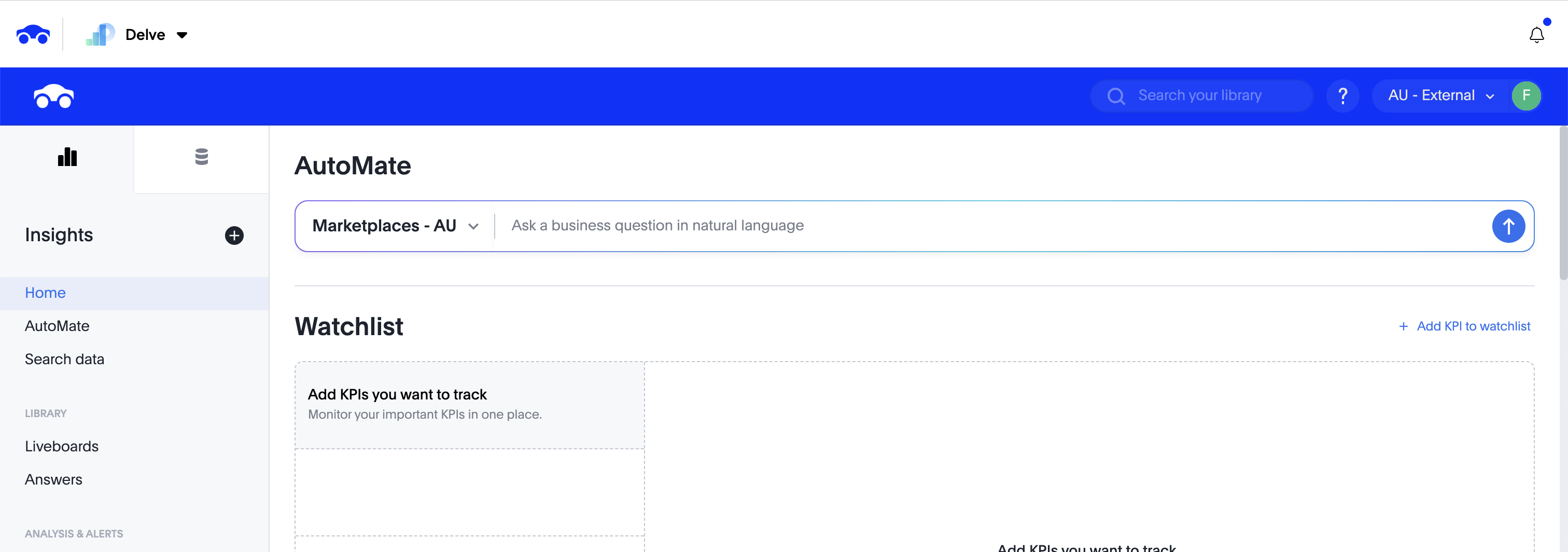Click the white car logo in blue header
The image size is (1568, 552).
point(53,96)
